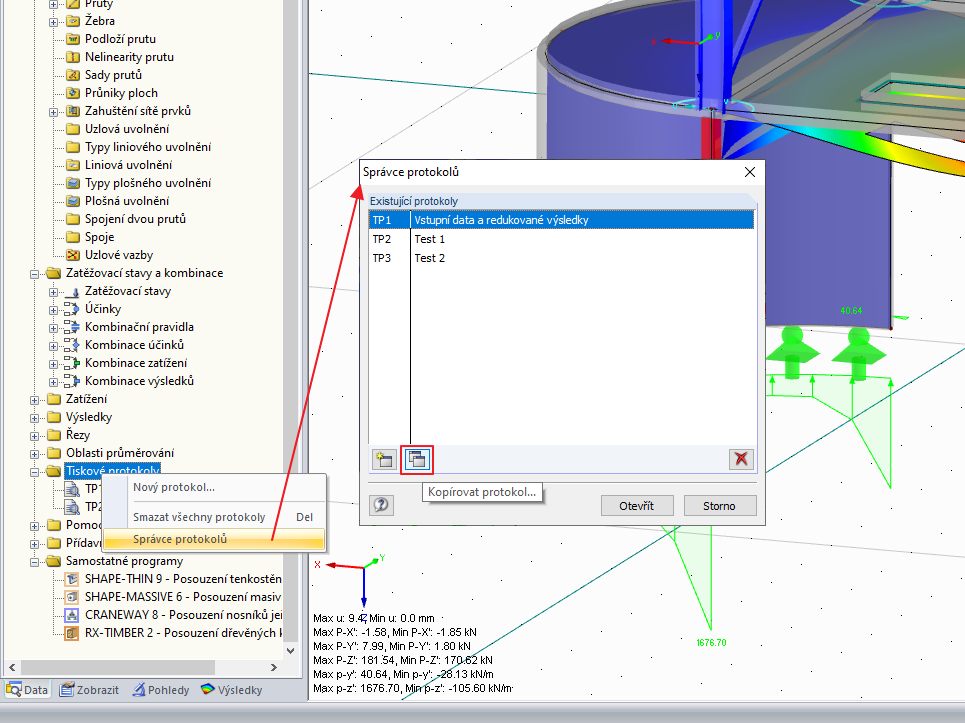Click the Kombinace účinků icon

tap(73, 345)
